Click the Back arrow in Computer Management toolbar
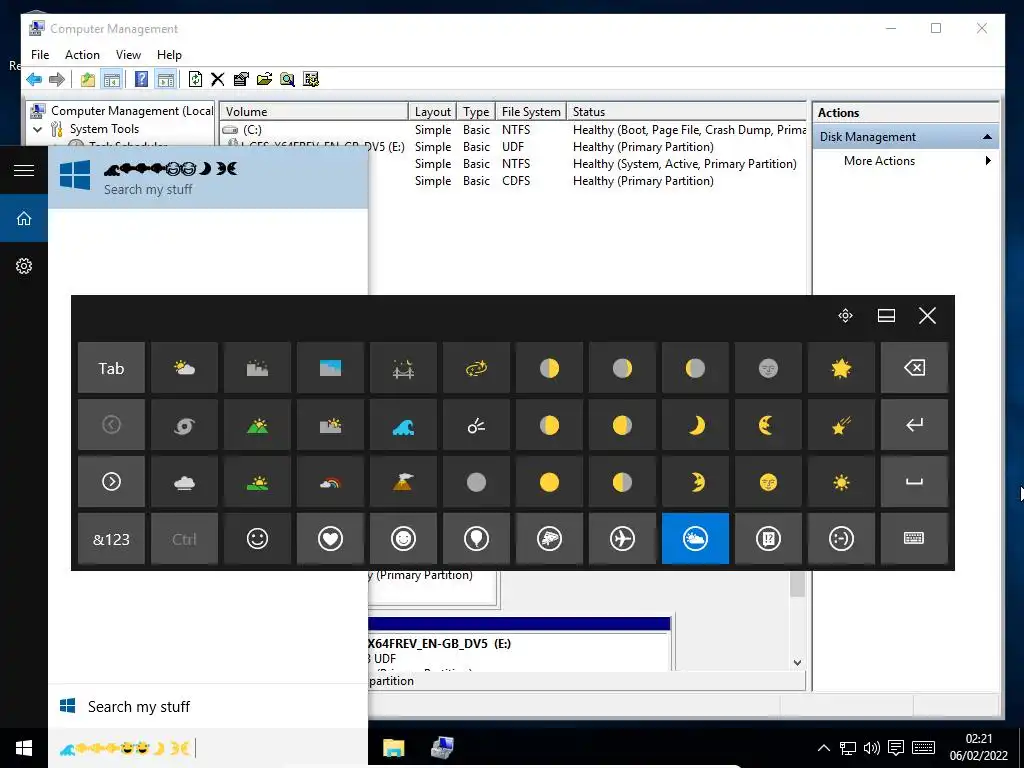 tap(34, 80)
